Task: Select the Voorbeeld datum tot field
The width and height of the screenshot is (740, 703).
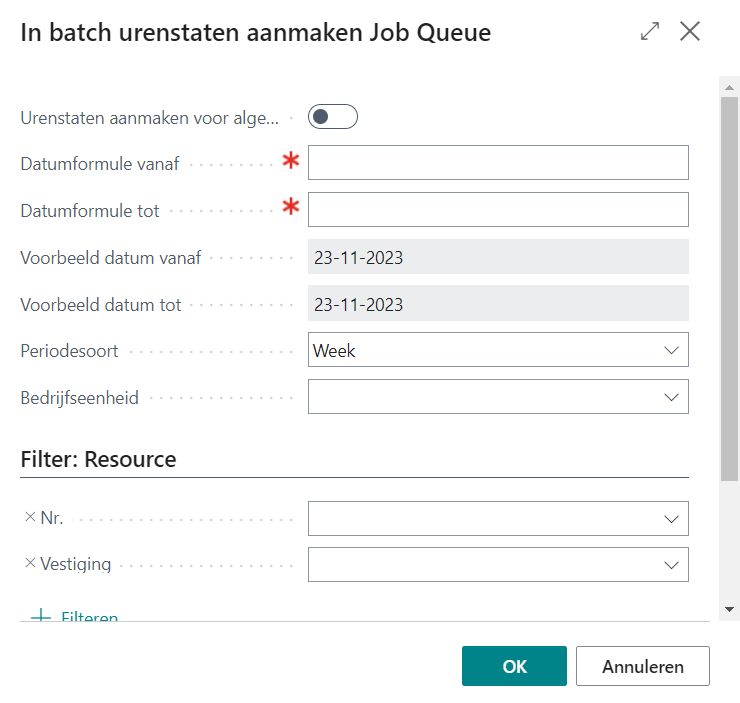Action: pos(498,304)
